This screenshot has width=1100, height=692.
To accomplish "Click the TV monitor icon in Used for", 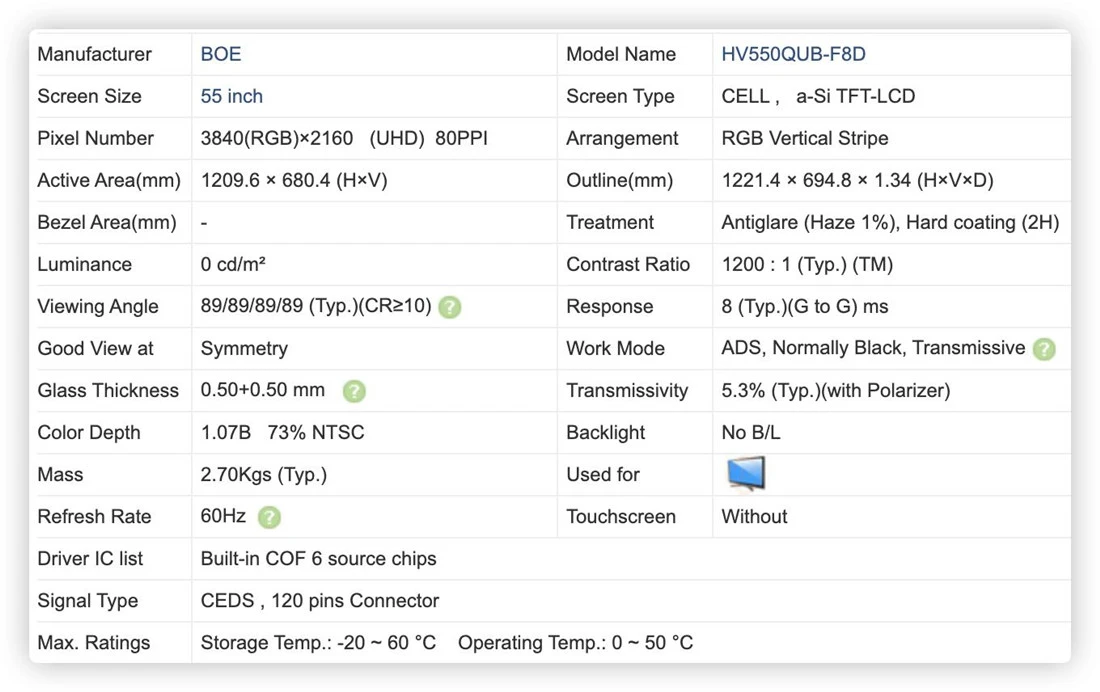I will (746, 474).
